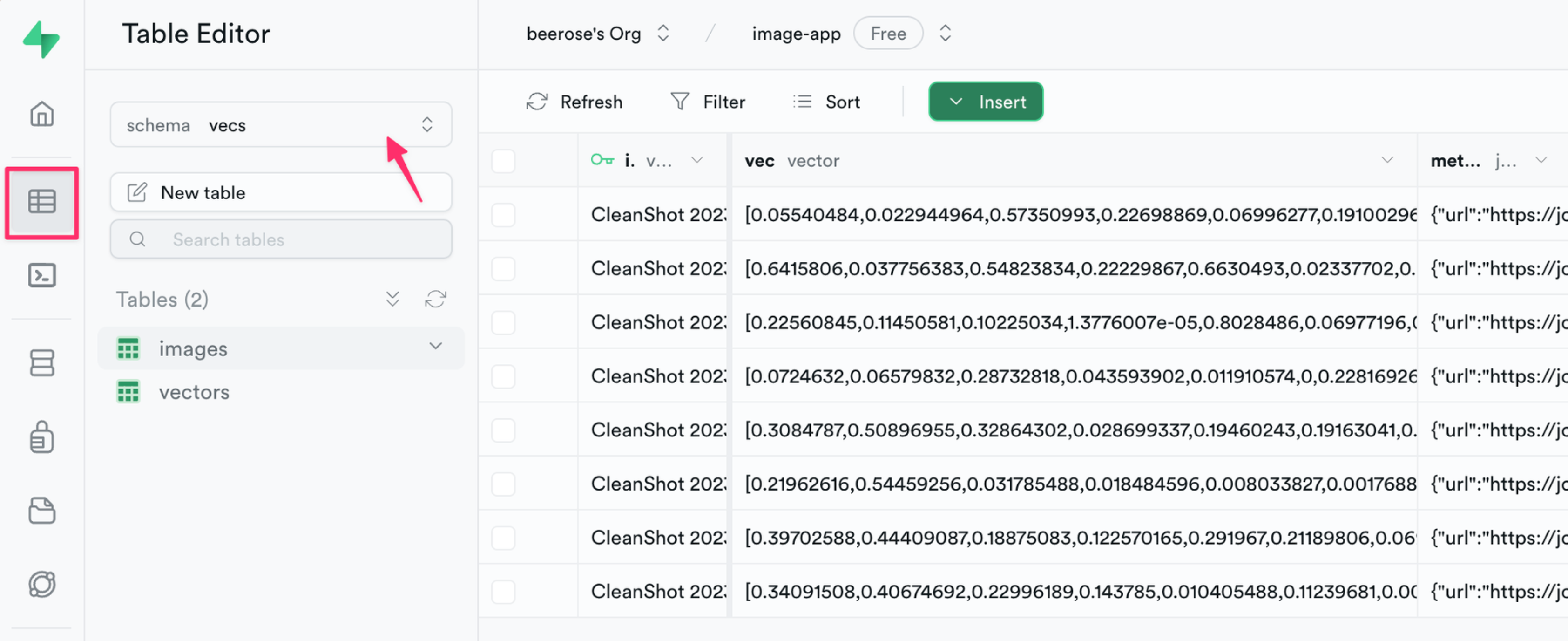Open the Home icon in sidebar
The width and height of the screenshot is (1568, 641).
point(41,114)
